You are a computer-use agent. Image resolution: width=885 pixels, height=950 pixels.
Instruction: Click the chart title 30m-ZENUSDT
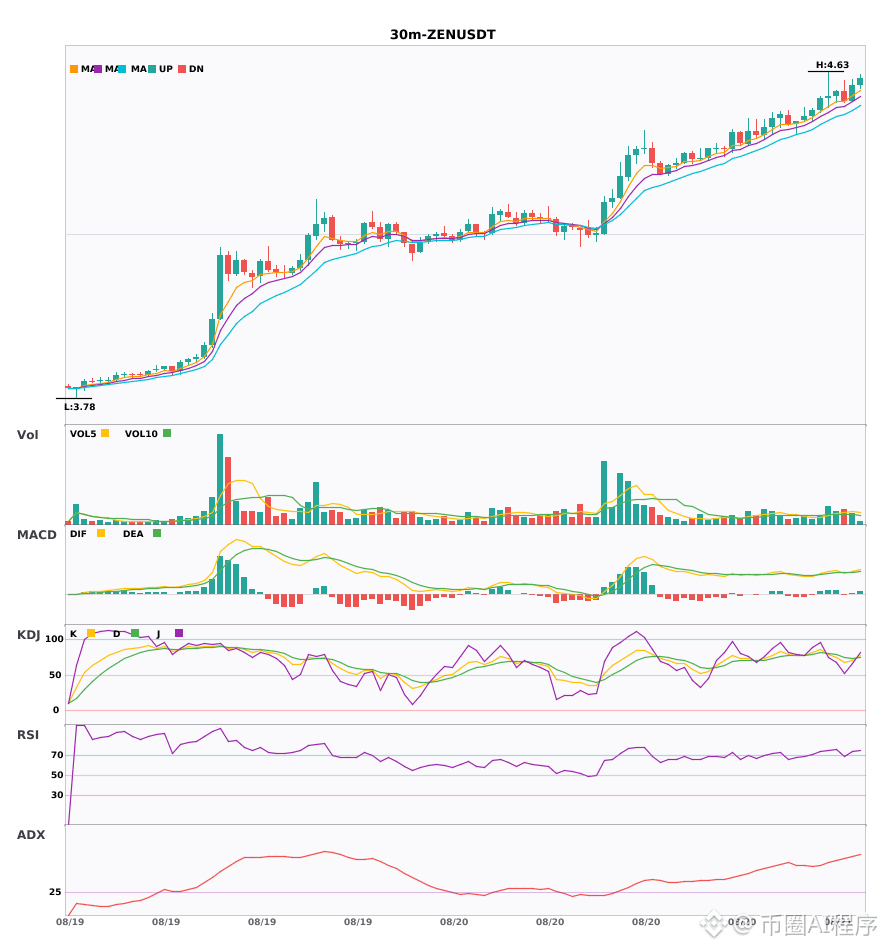pos(443,35)
